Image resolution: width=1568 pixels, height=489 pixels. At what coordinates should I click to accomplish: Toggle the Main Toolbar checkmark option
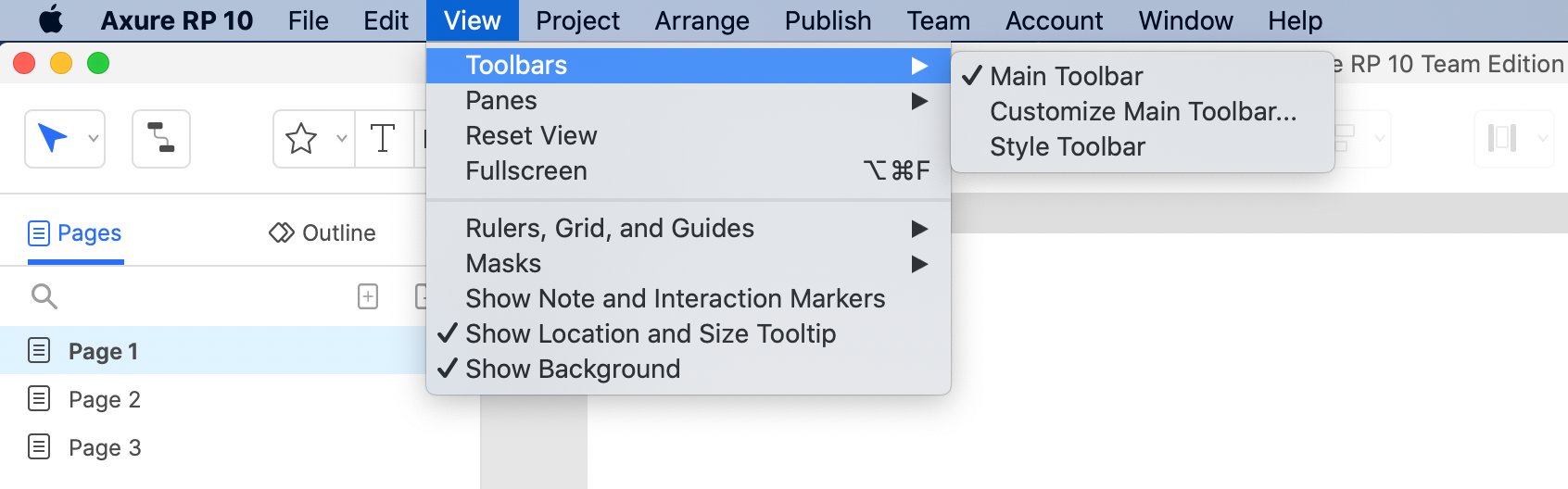pos(1066,76)
